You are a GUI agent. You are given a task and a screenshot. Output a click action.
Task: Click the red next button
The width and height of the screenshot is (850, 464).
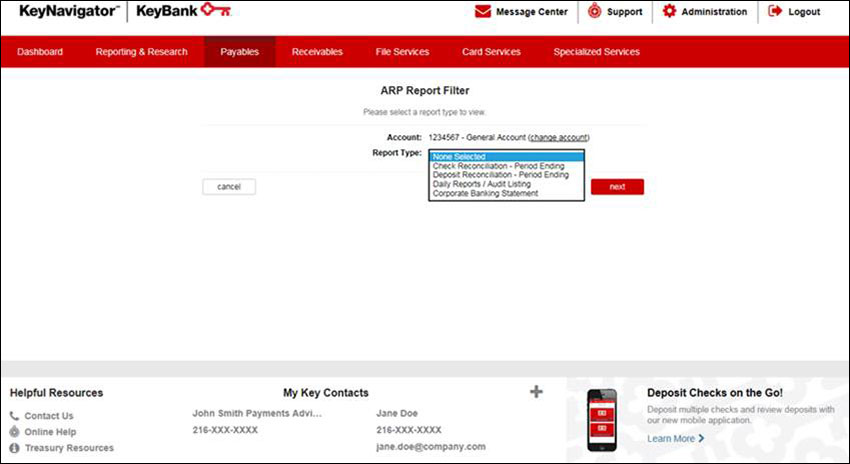tap(617, 186)
